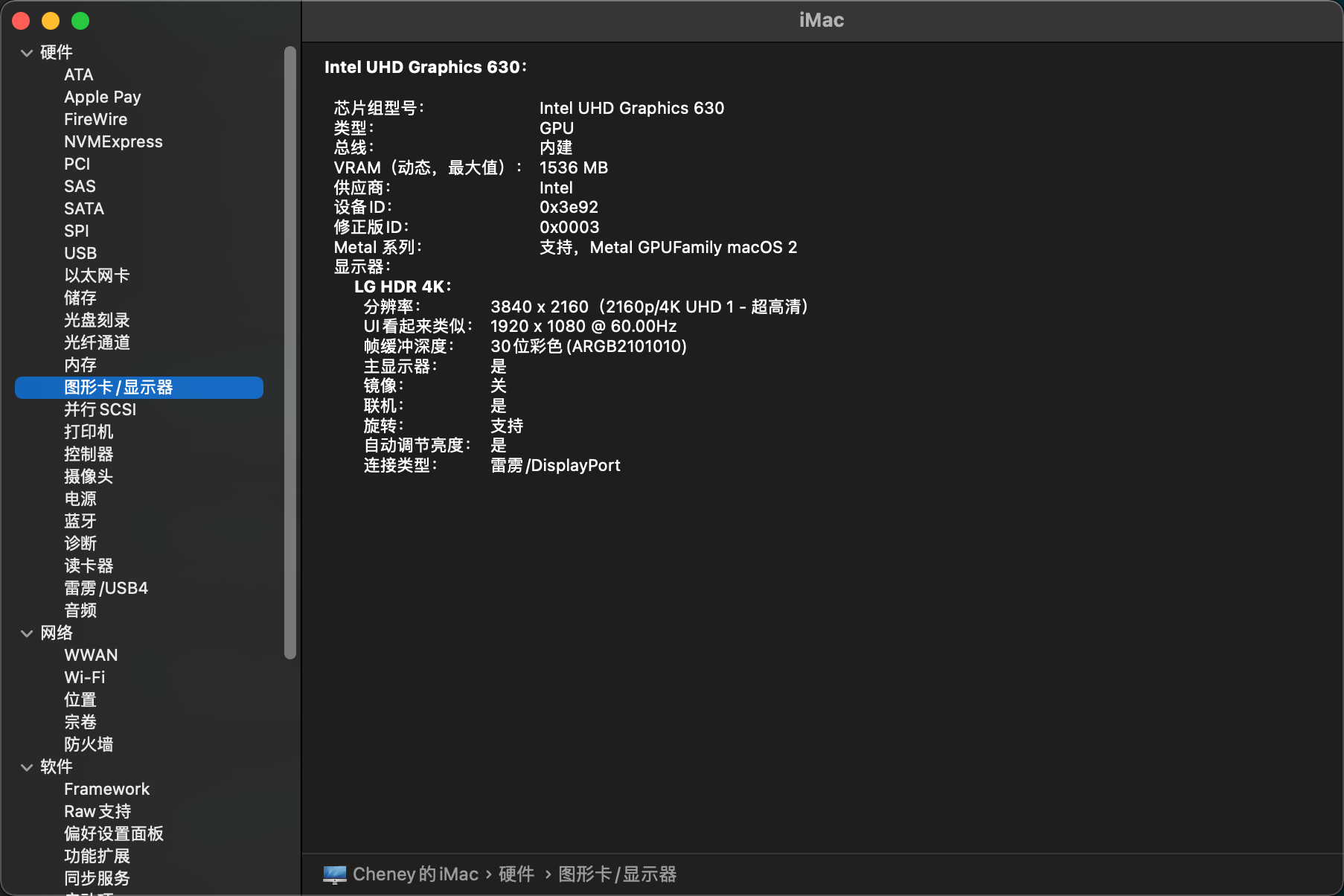This screenshot has height=896, width=1344.
Task: Click the Metal GPUFamily macOS 2 value
Action: coord(668,248)
